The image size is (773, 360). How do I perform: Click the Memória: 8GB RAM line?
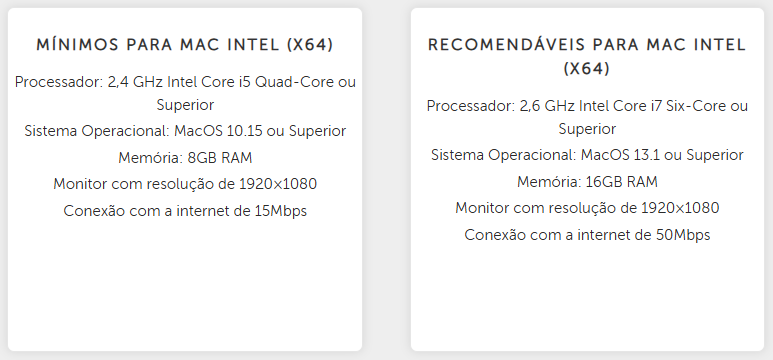[x=185, y=158]
